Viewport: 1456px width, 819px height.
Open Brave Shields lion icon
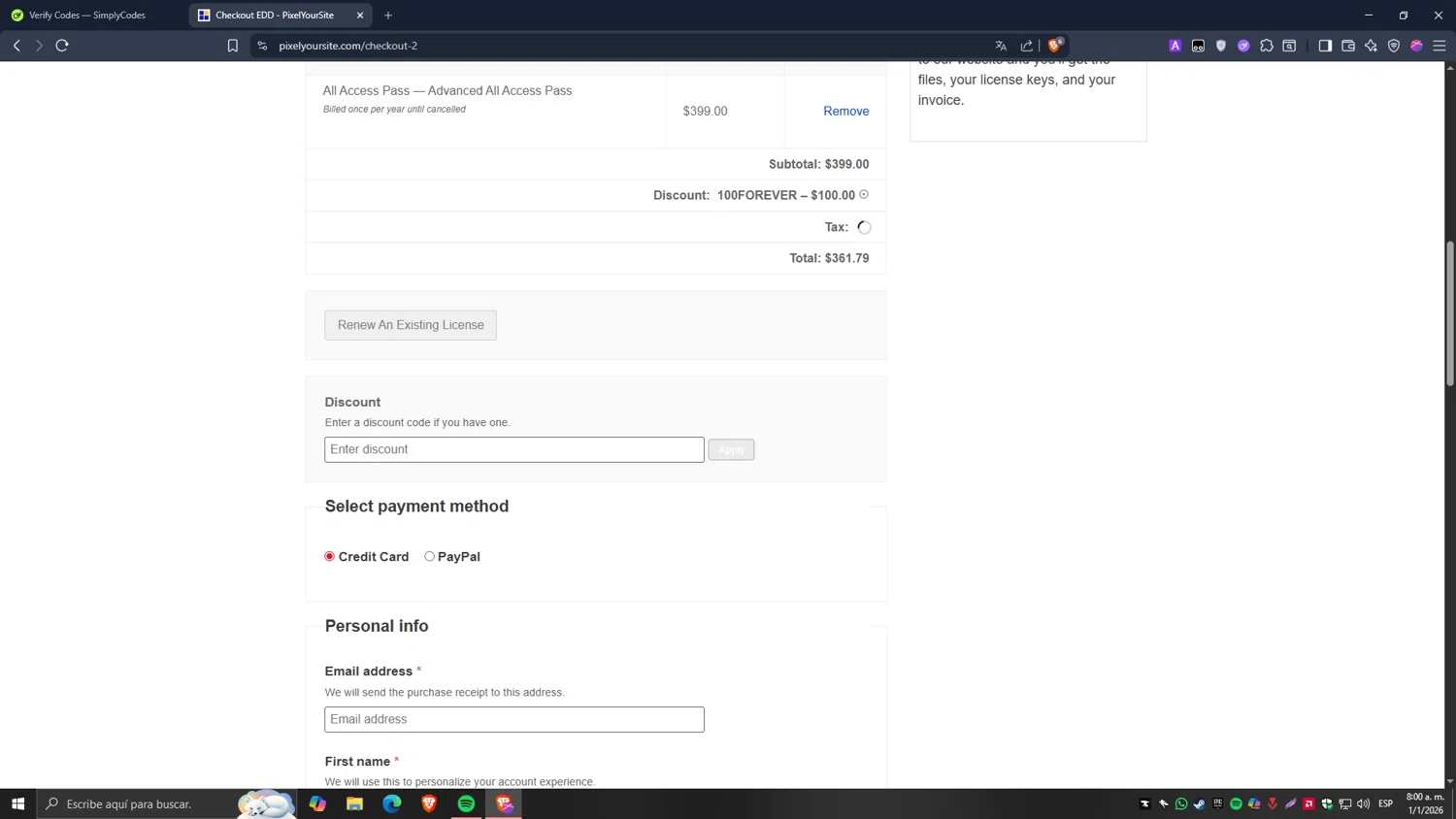tap(1055, 45)
